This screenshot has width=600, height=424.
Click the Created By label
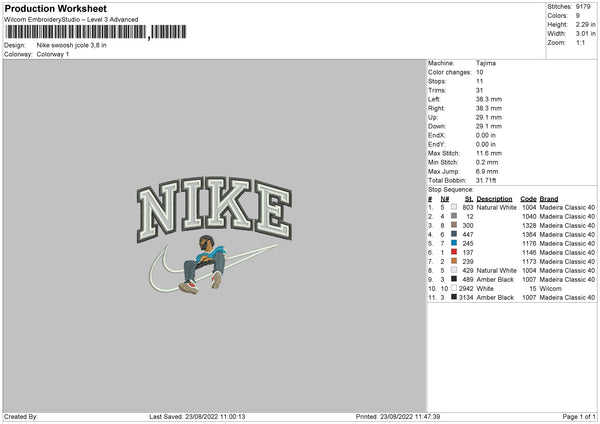21,417
